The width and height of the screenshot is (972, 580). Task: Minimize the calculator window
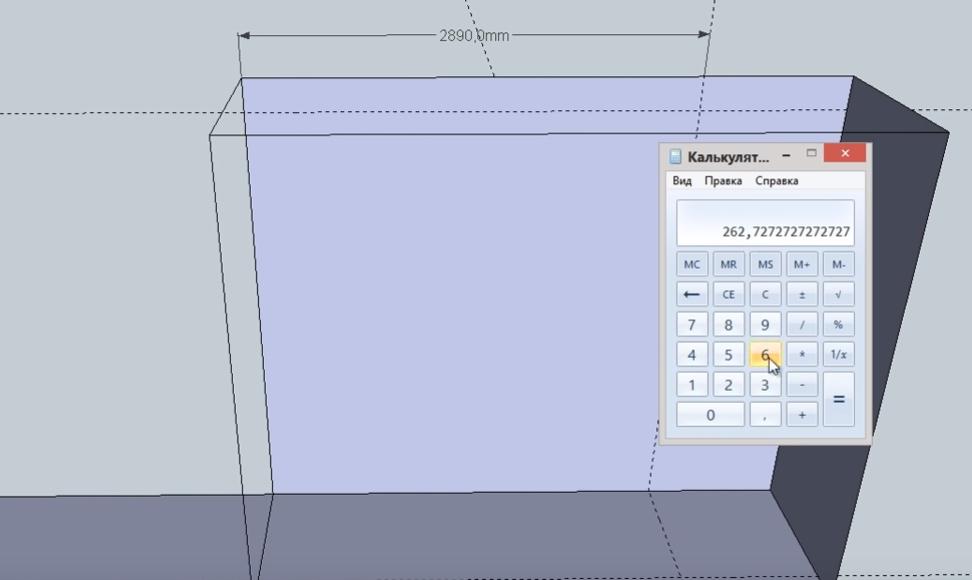[x=786, y=154]
